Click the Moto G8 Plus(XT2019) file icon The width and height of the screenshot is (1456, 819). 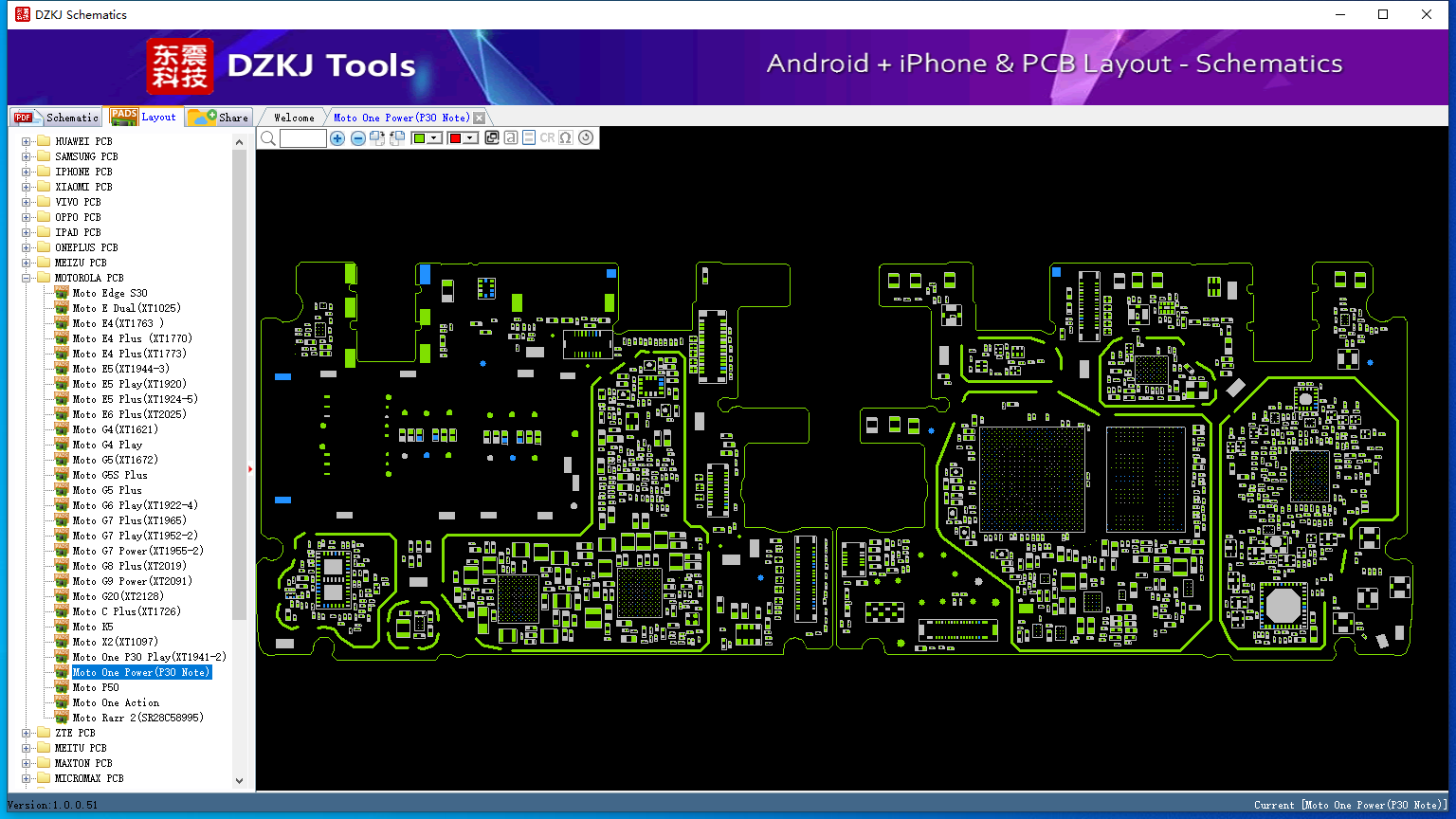(62, 566)
